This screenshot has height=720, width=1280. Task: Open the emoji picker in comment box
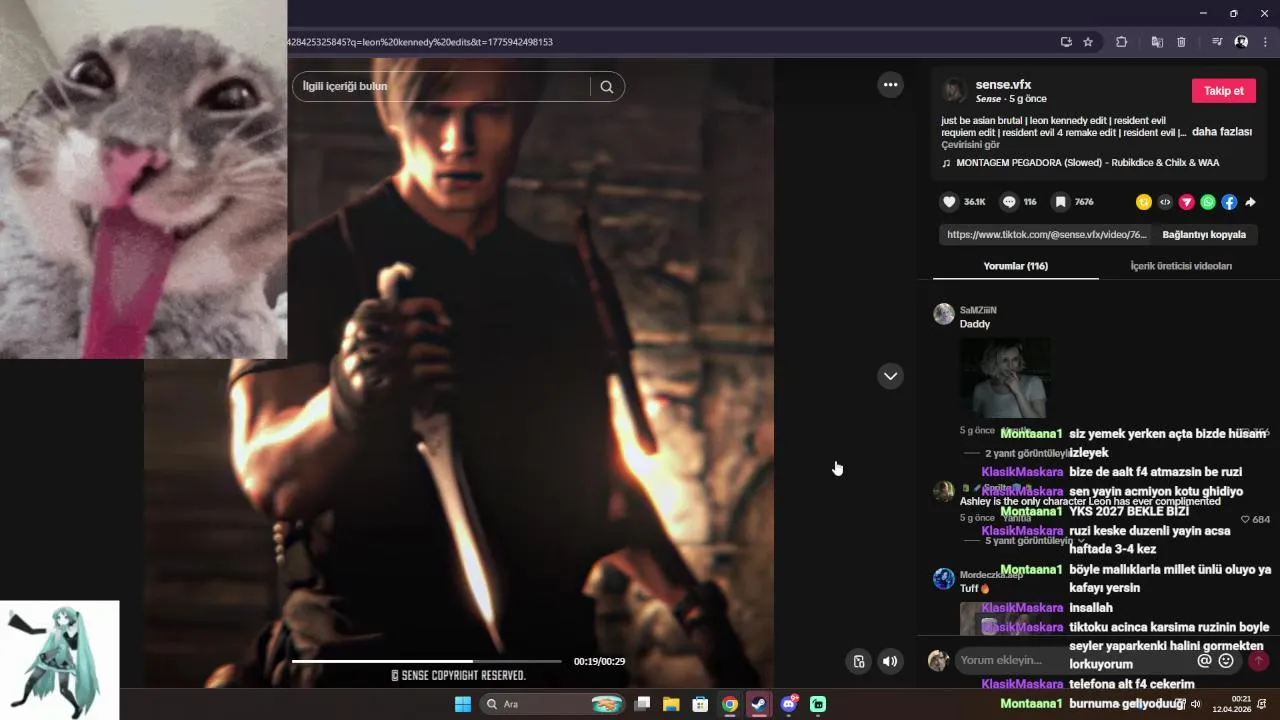1226,660
